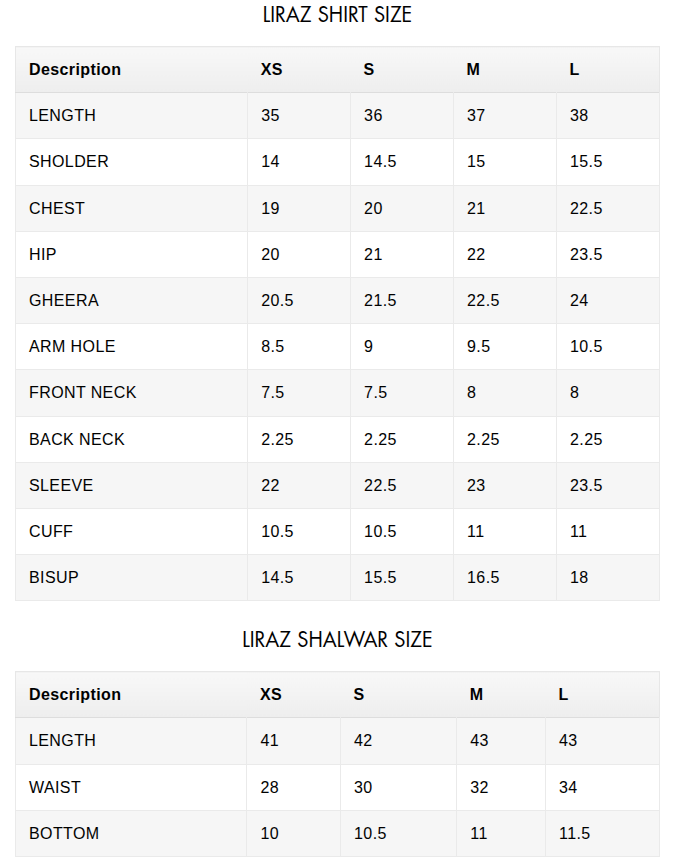Select the L column header in shirt table

coord(574,69)
